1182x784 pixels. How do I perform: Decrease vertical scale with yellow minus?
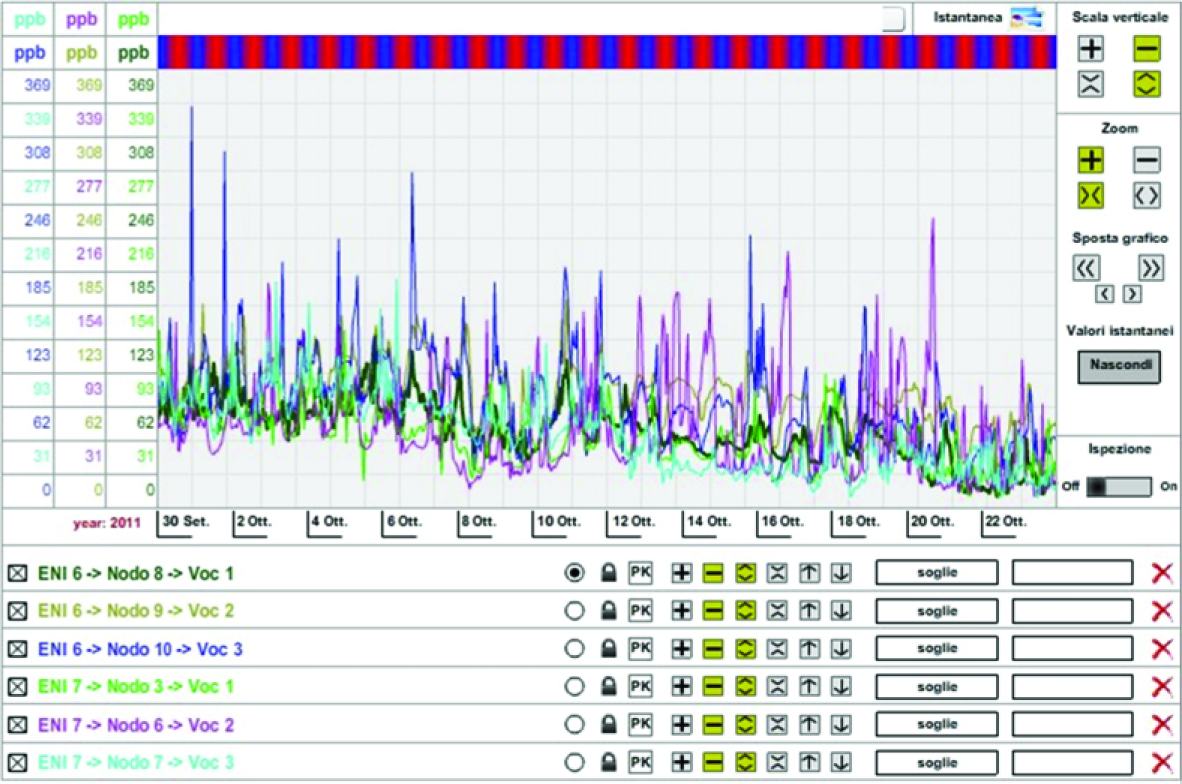[1147, 49]
